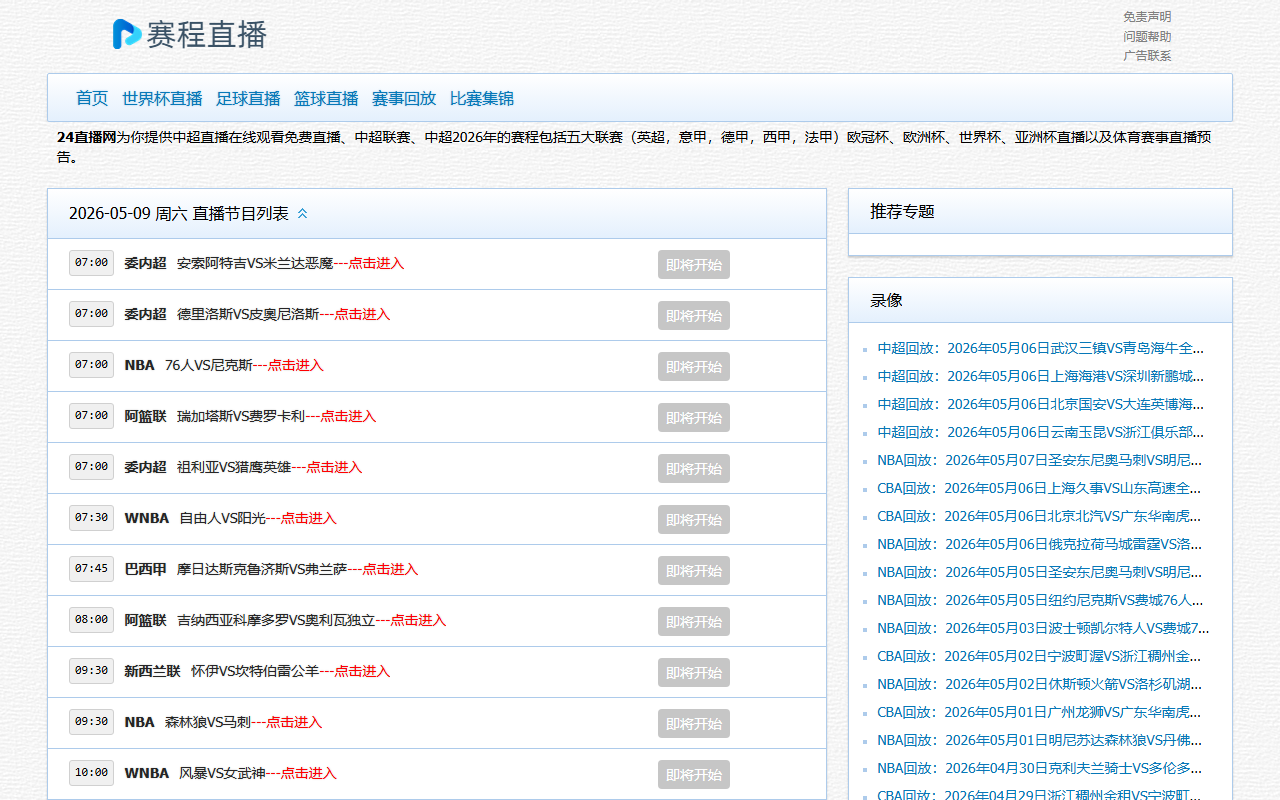Click 巴西甲 league label
The width and height of the screenshot is (1280, 800).
click(145, 569)
